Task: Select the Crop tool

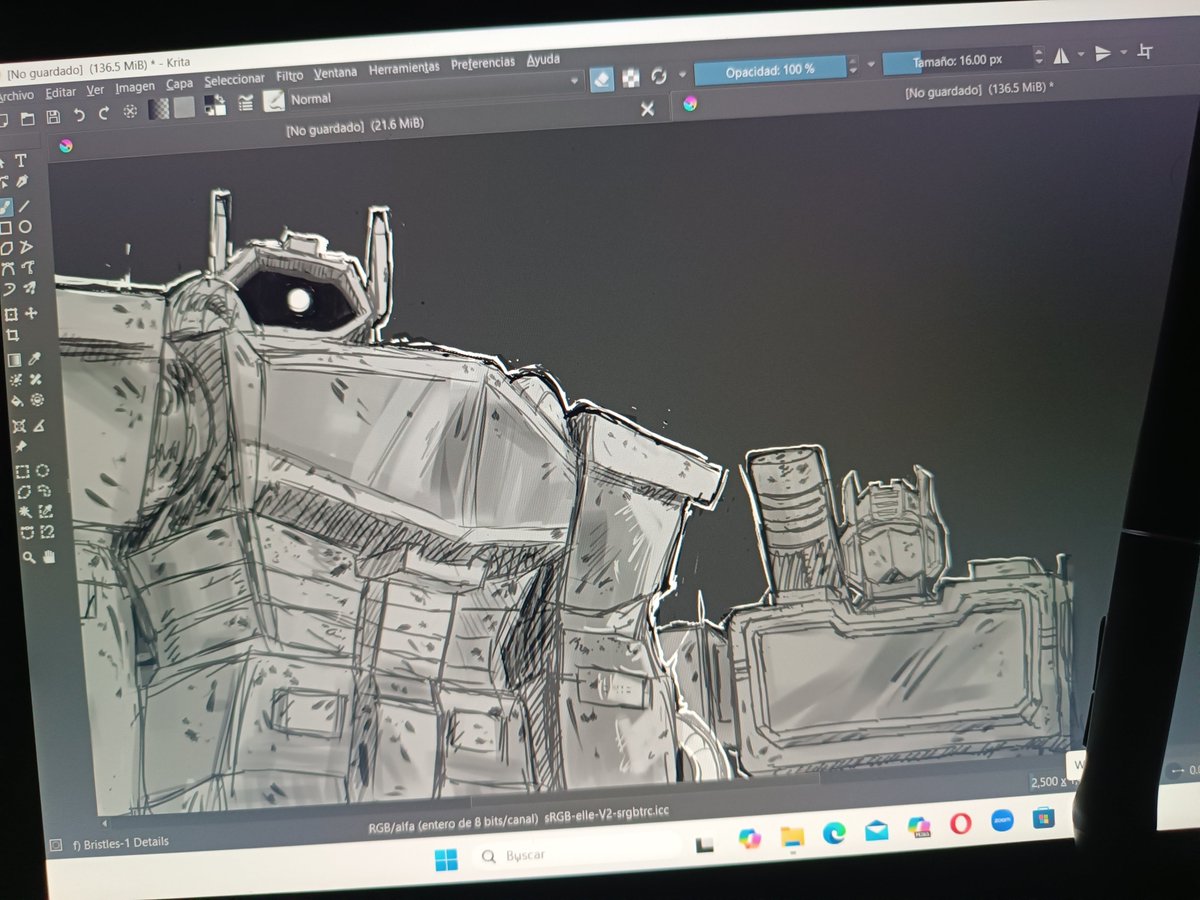Action: (x=12, y=336)
